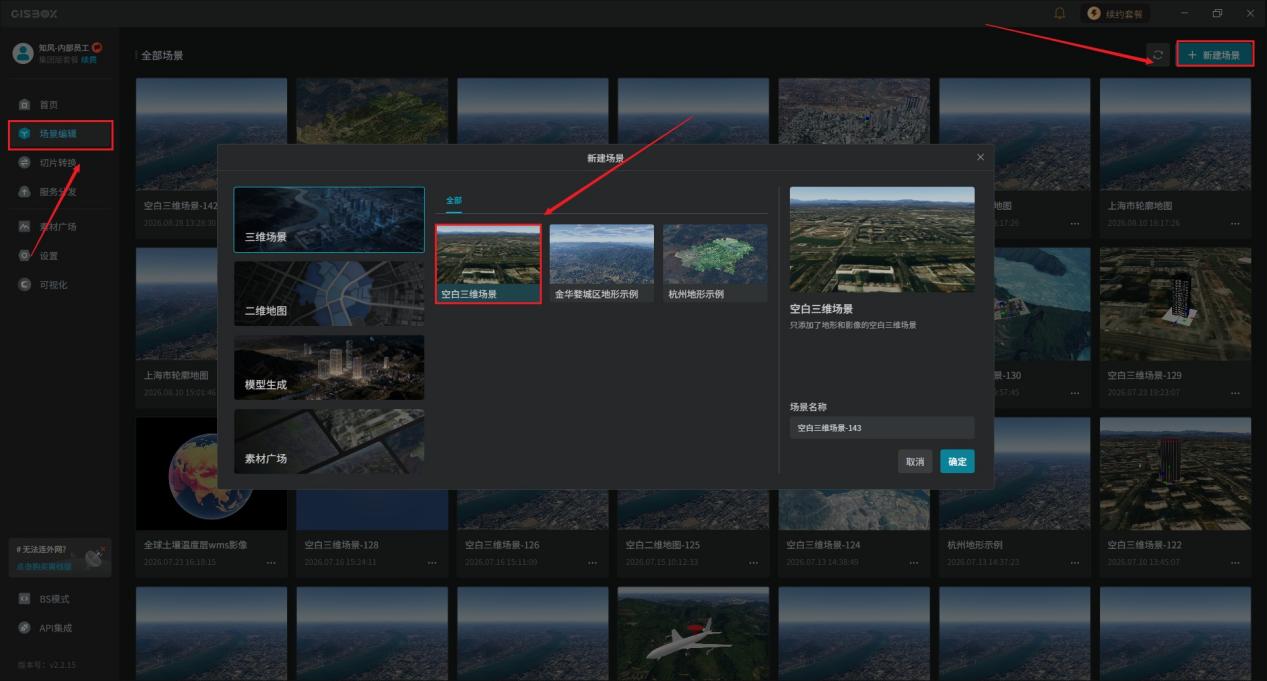Click the 续费 renew link under username
The width and height of the screenshot is (1267, 681).
click(89, 60)
